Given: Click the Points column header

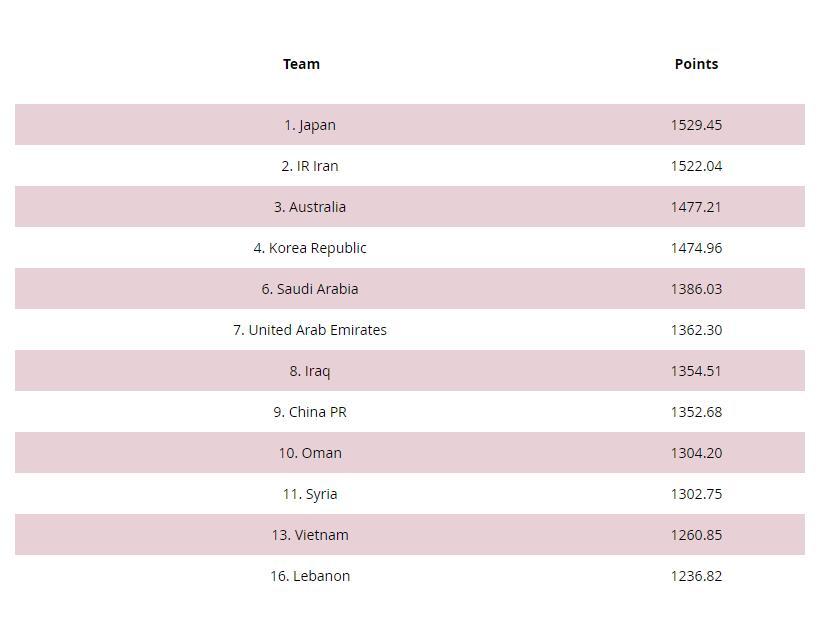Looking at the screenshot, I should tap(696, 64).
